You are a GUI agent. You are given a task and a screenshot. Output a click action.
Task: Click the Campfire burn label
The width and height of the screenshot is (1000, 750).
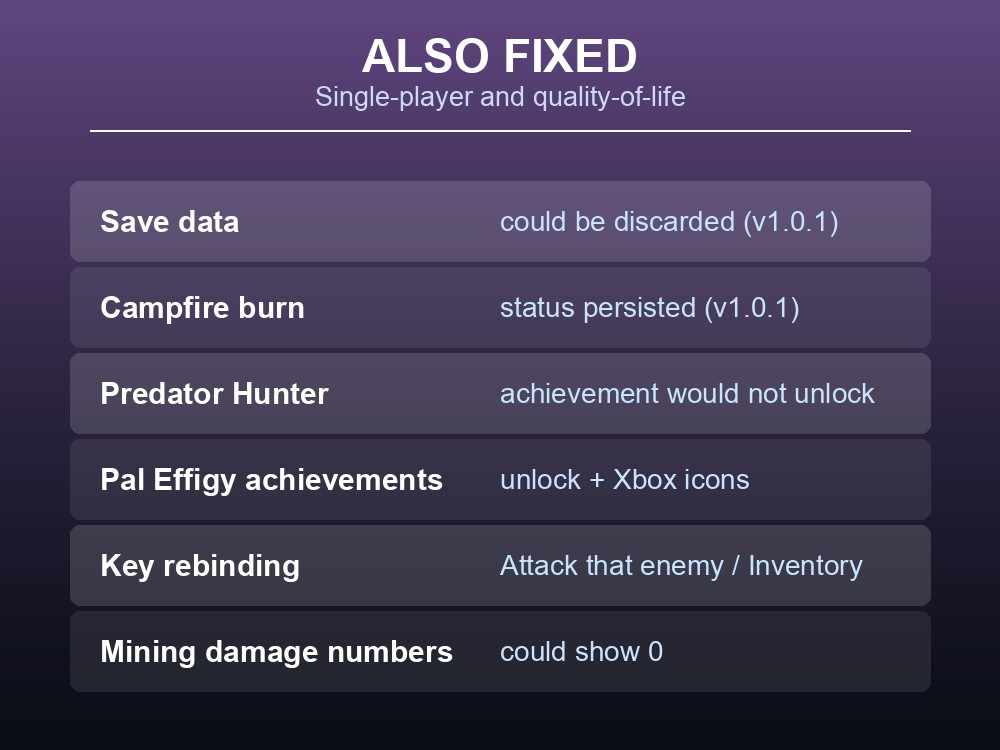tap(202, 308)
